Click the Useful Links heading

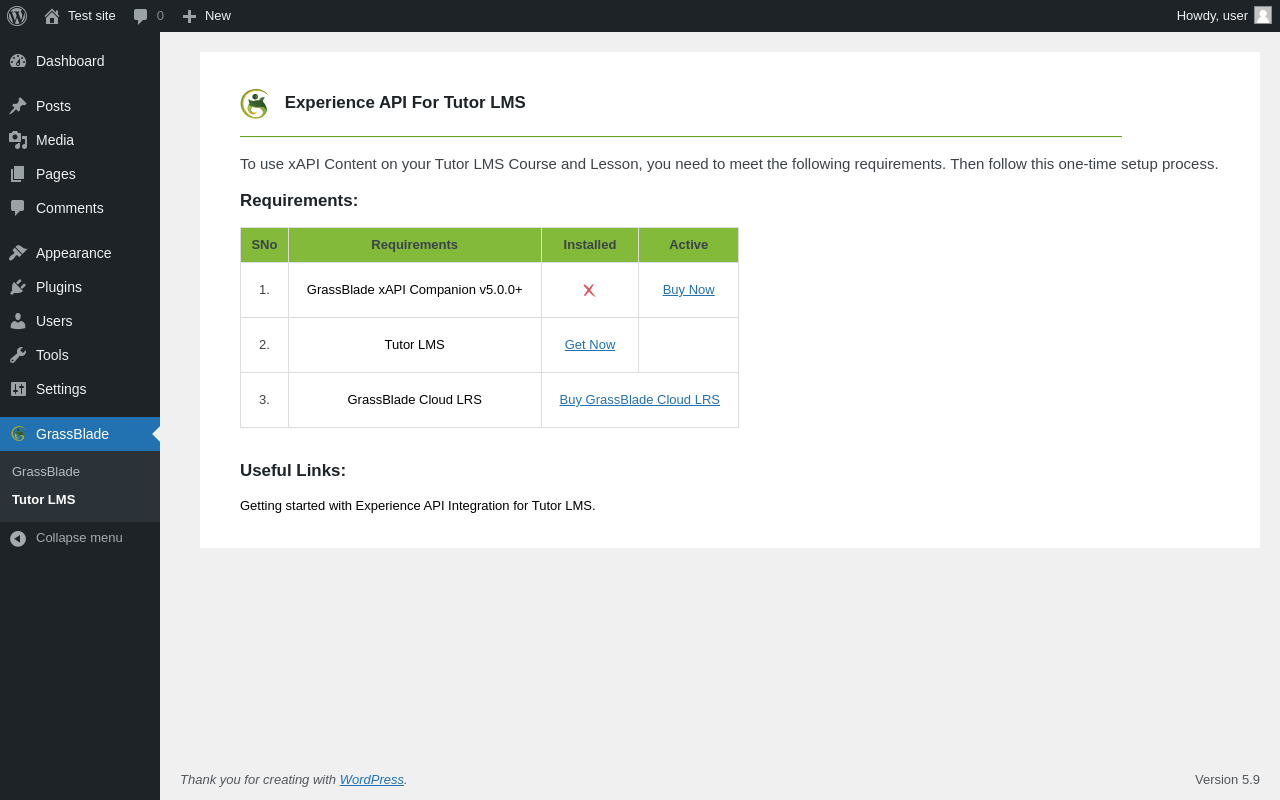293,471
